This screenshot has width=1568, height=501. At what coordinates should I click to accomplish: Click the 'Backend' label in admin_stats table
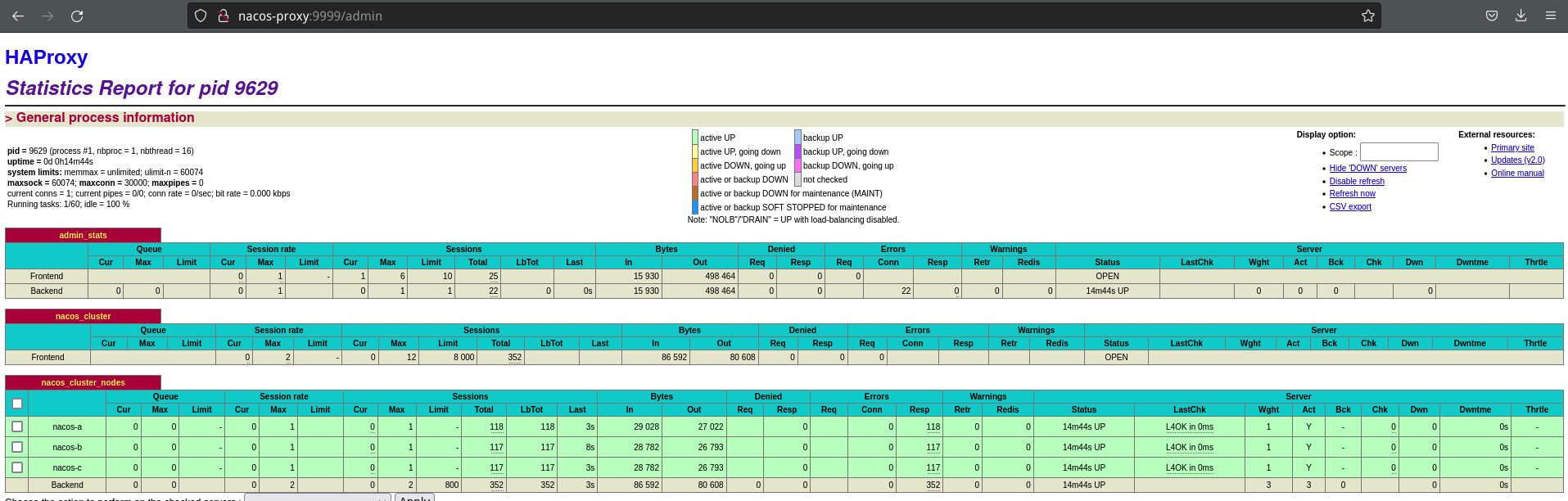point(47,291)
